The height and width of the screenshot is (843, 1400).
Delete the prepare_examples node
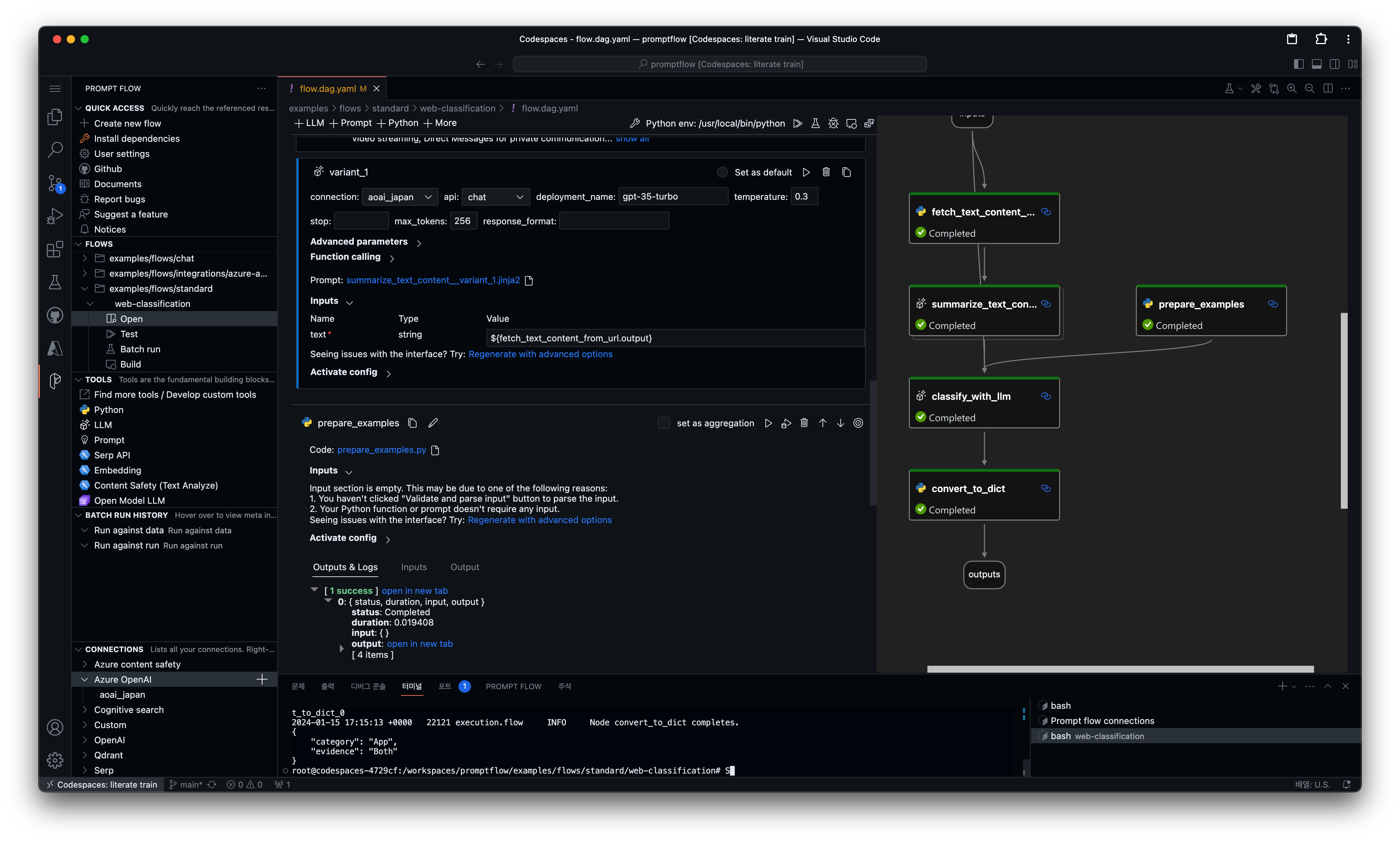pyautogui.click(x=804, y=423)
